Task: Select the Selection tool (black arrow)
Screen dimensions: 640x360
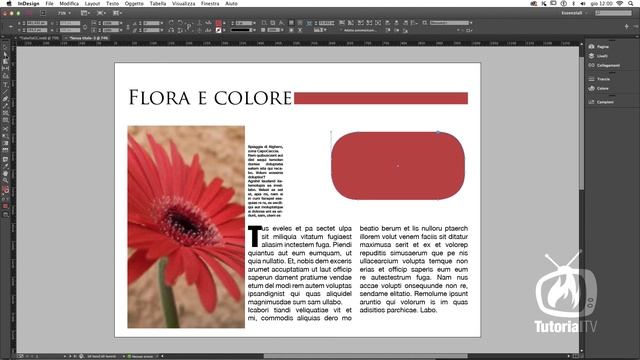Action: [x=5, y=47]
